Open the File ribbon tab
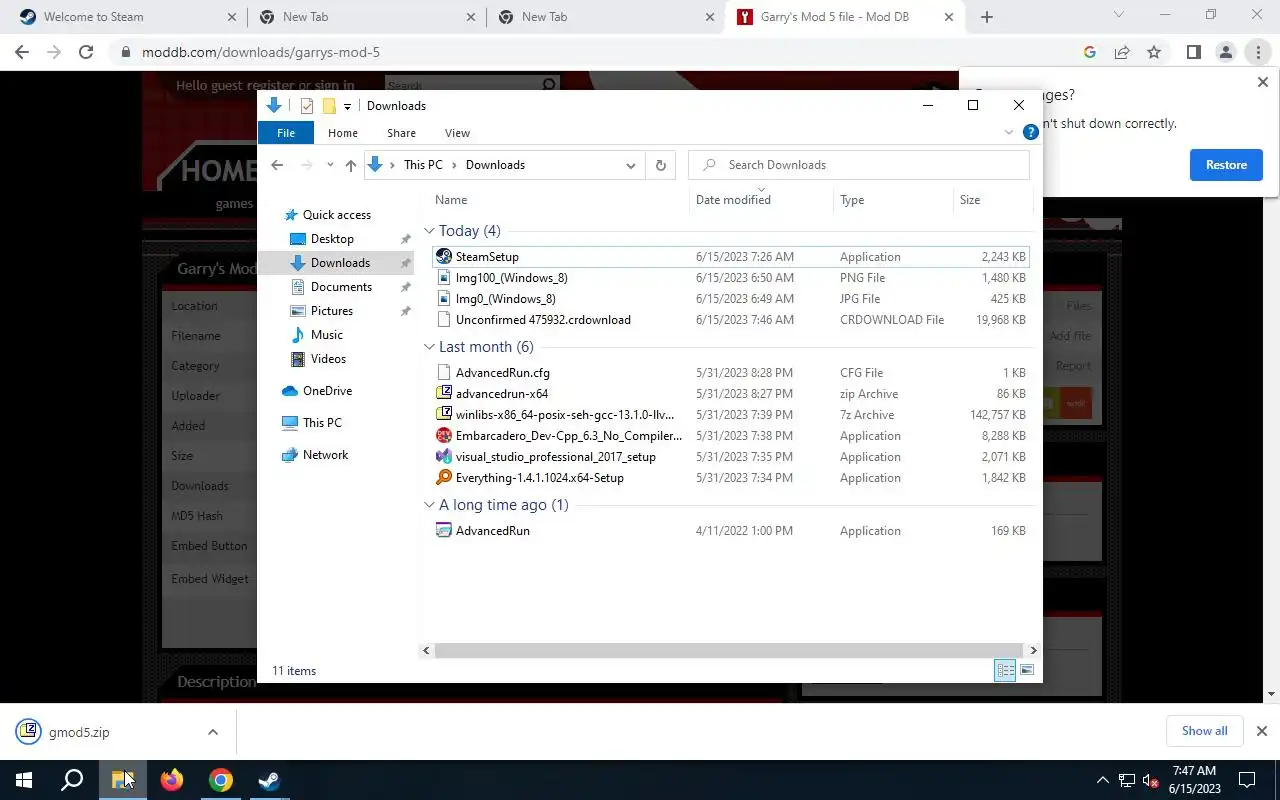Screen dimensions: 1280x800 click(x=286, y=133)
